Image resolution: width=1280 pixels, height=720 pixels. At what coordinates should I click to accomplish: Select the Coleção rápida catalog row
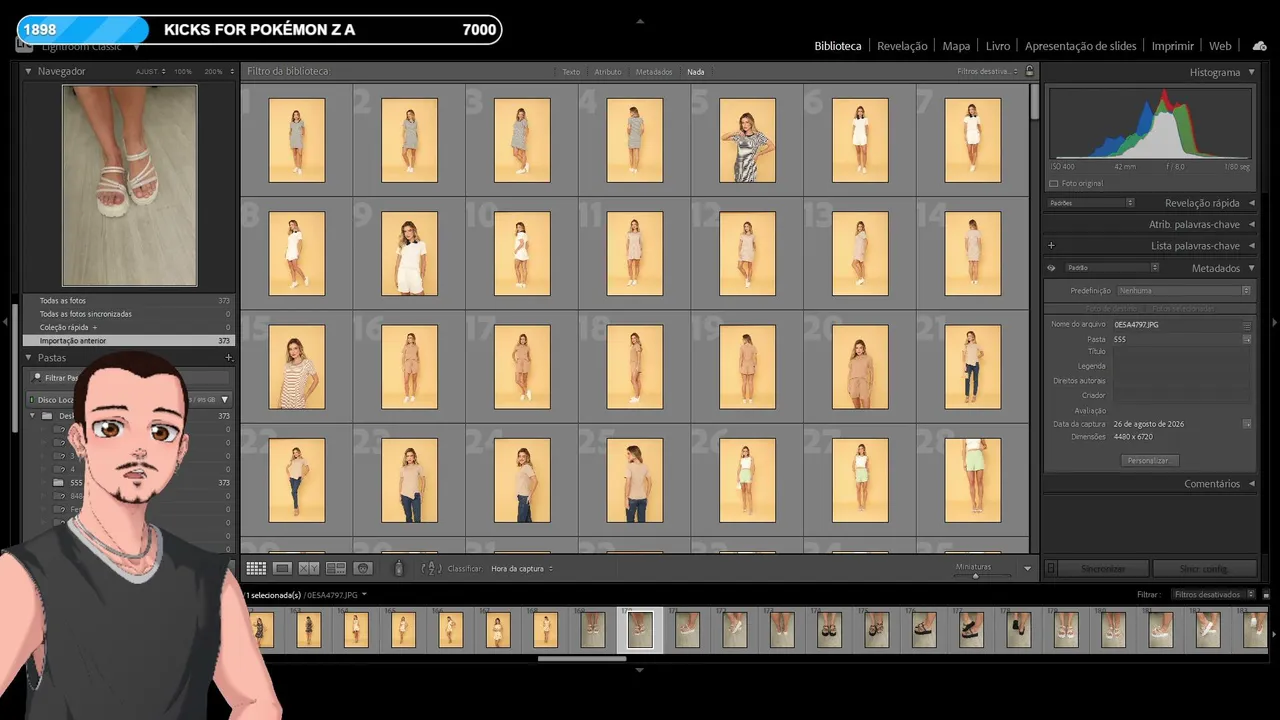(x=129, y=327)
